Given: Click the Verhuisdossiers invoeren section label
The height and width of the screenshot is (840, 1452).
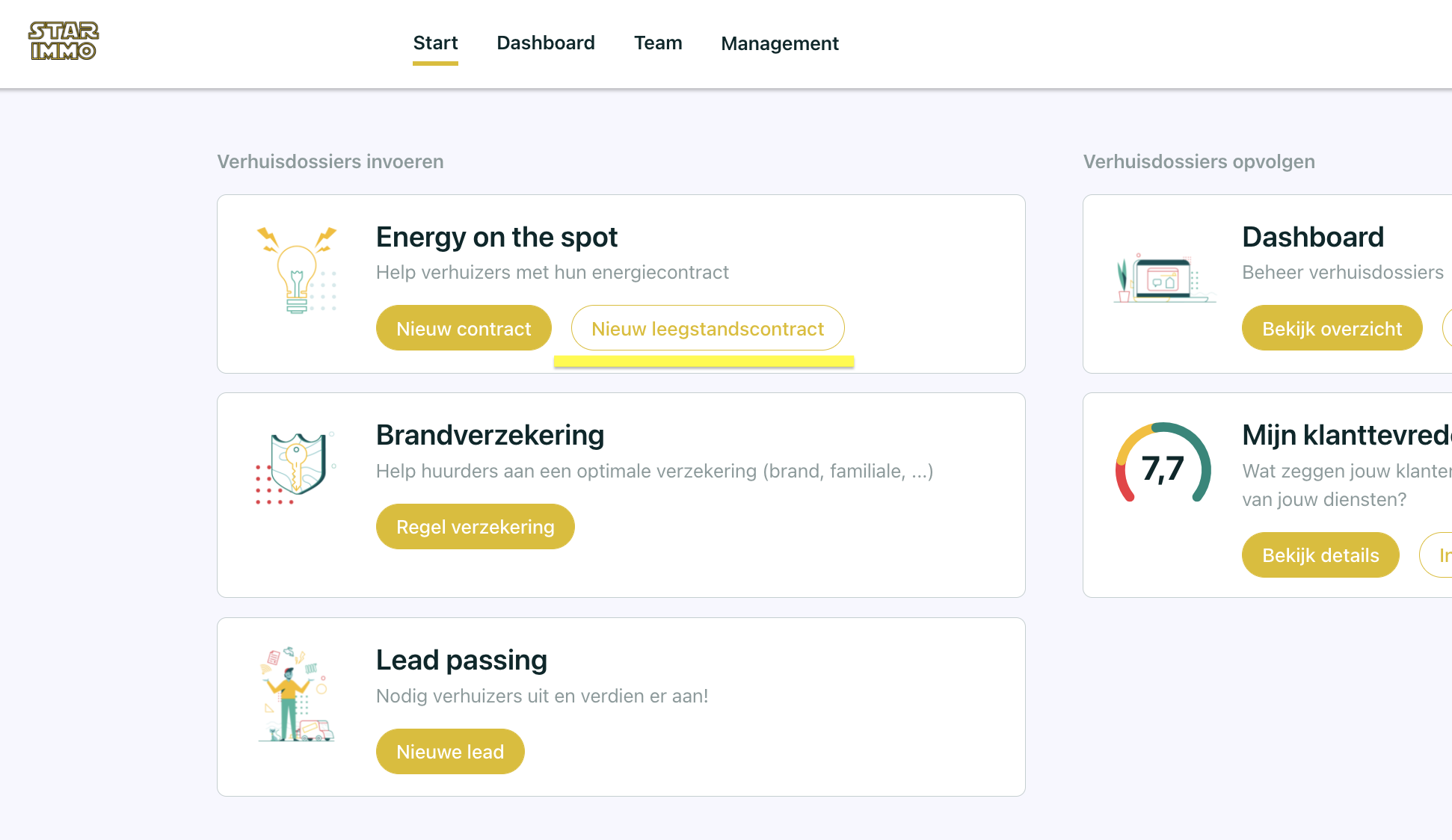Looking at the screenshot, I should (x=330, y=161).
